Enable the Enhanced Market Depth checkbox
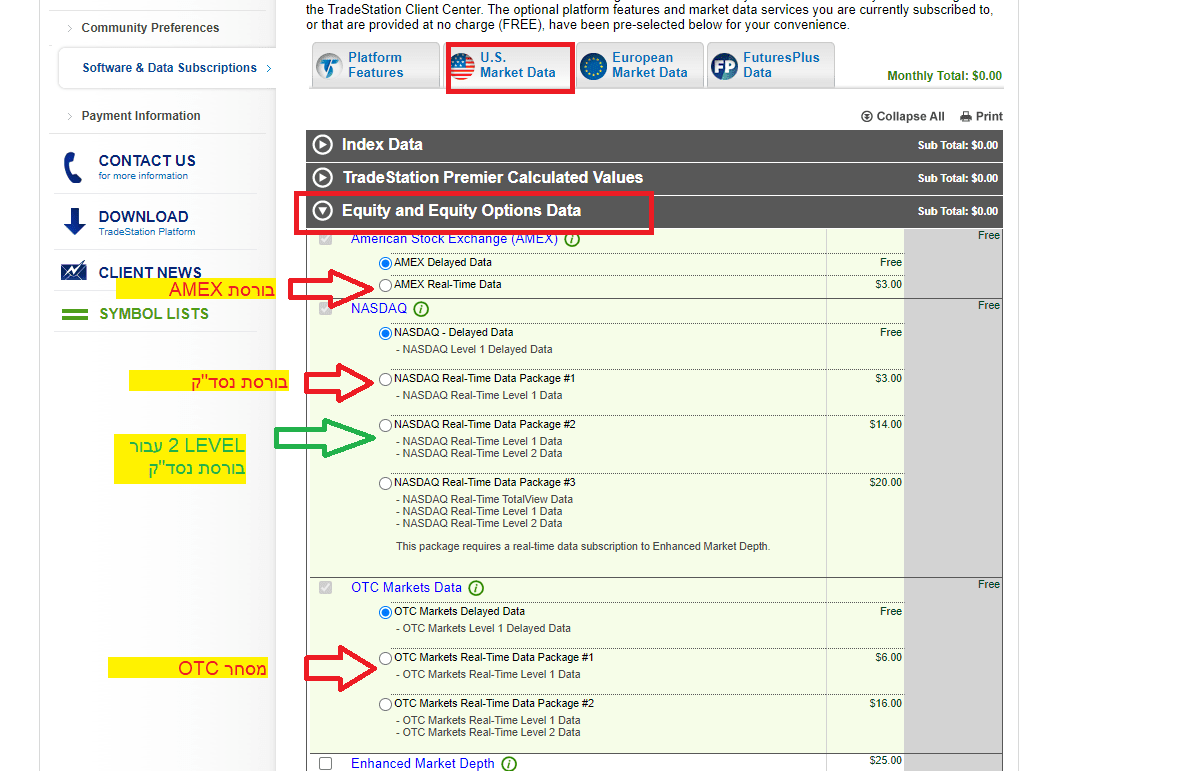Screen dimensions: 1187x771 coord(325,764)
